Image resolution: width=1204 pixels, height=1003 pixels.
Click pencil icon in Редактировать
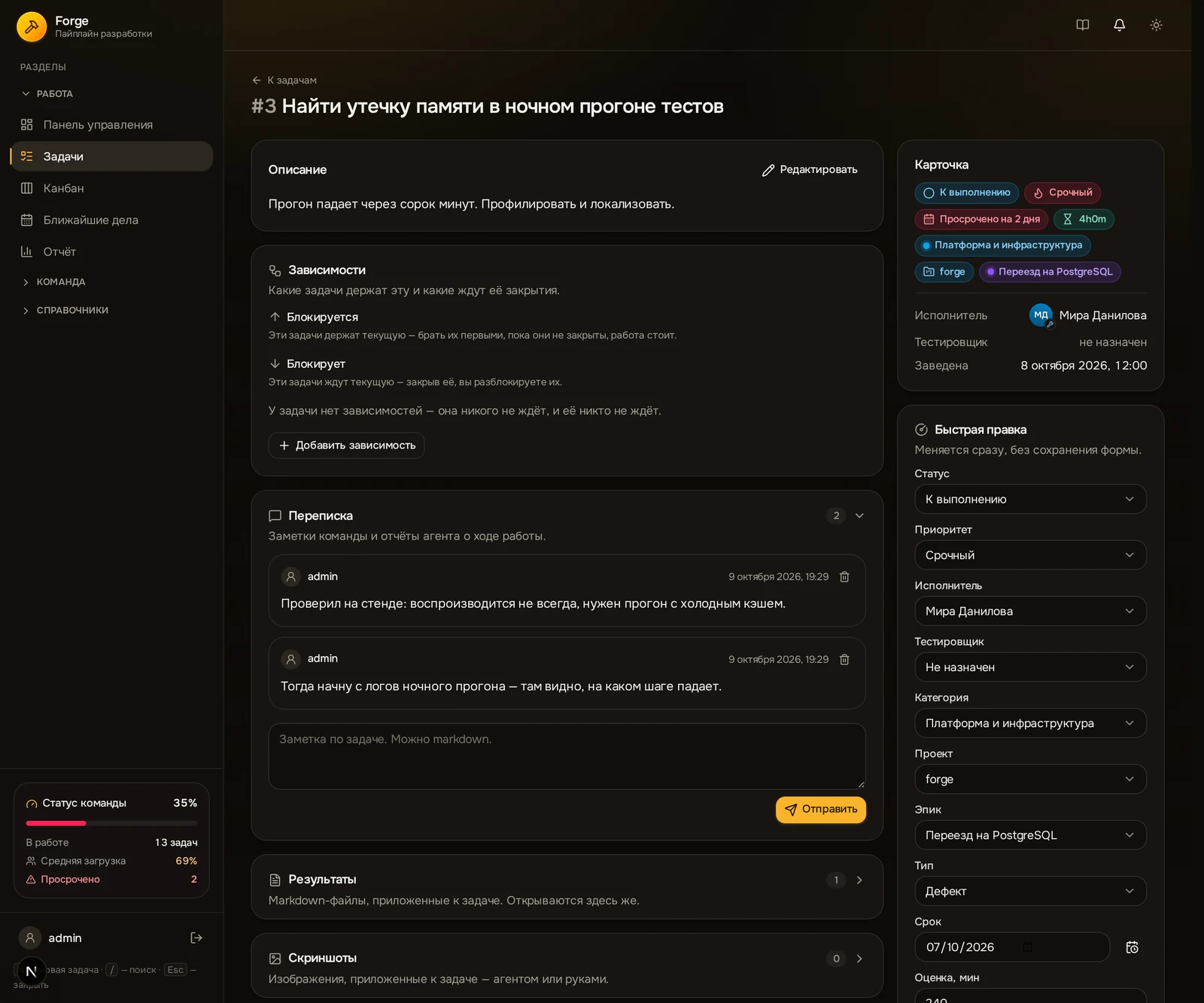click(x=768, y=170)
